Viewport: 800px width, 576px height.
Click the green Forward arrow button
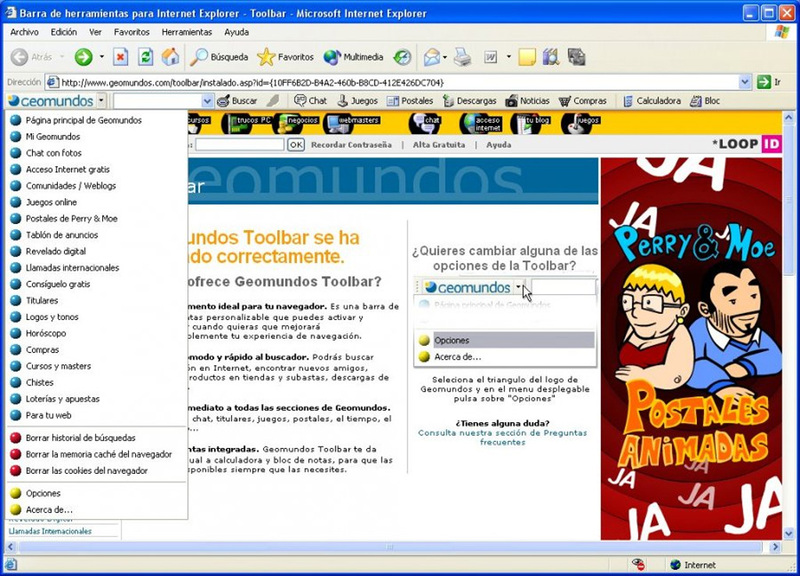[x=83, y=57]
